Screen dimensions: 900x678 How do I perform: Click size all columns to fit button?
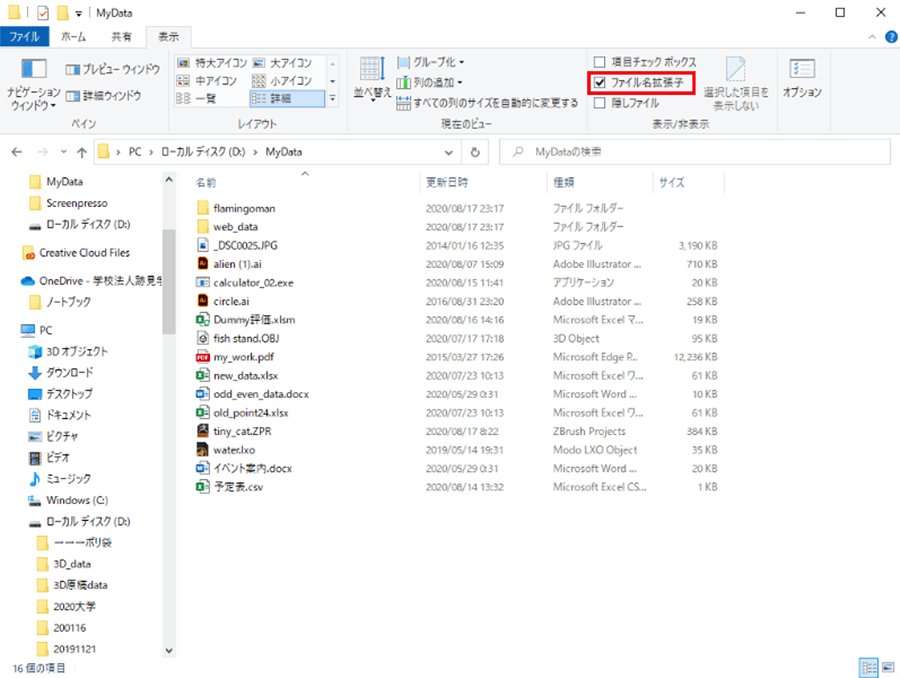(487, 103)
